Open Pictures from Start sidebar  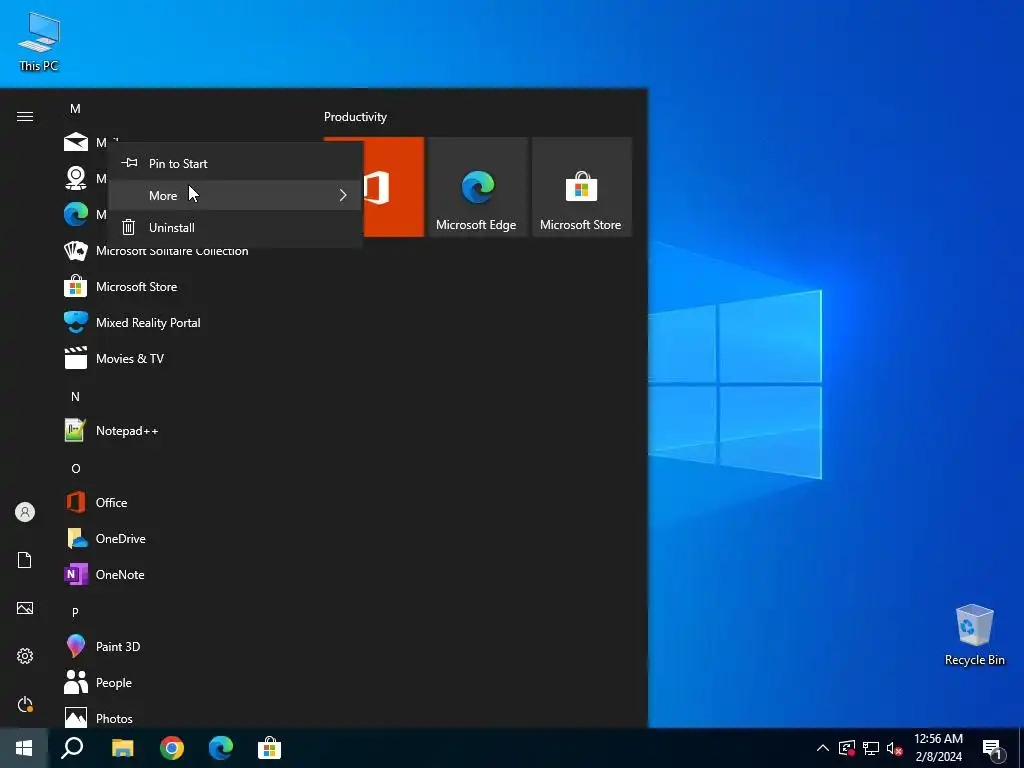tap(25, 608)
